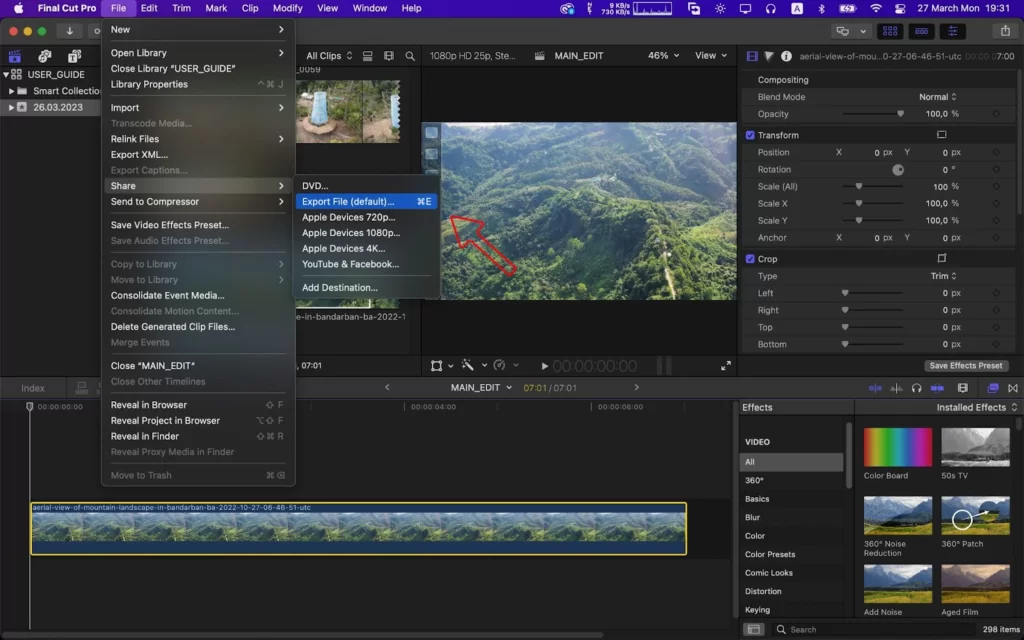The height and width of the screenshot is (640, 1024).
Task: Add keyframe for Rotation
Action: [x=996, y=169]
